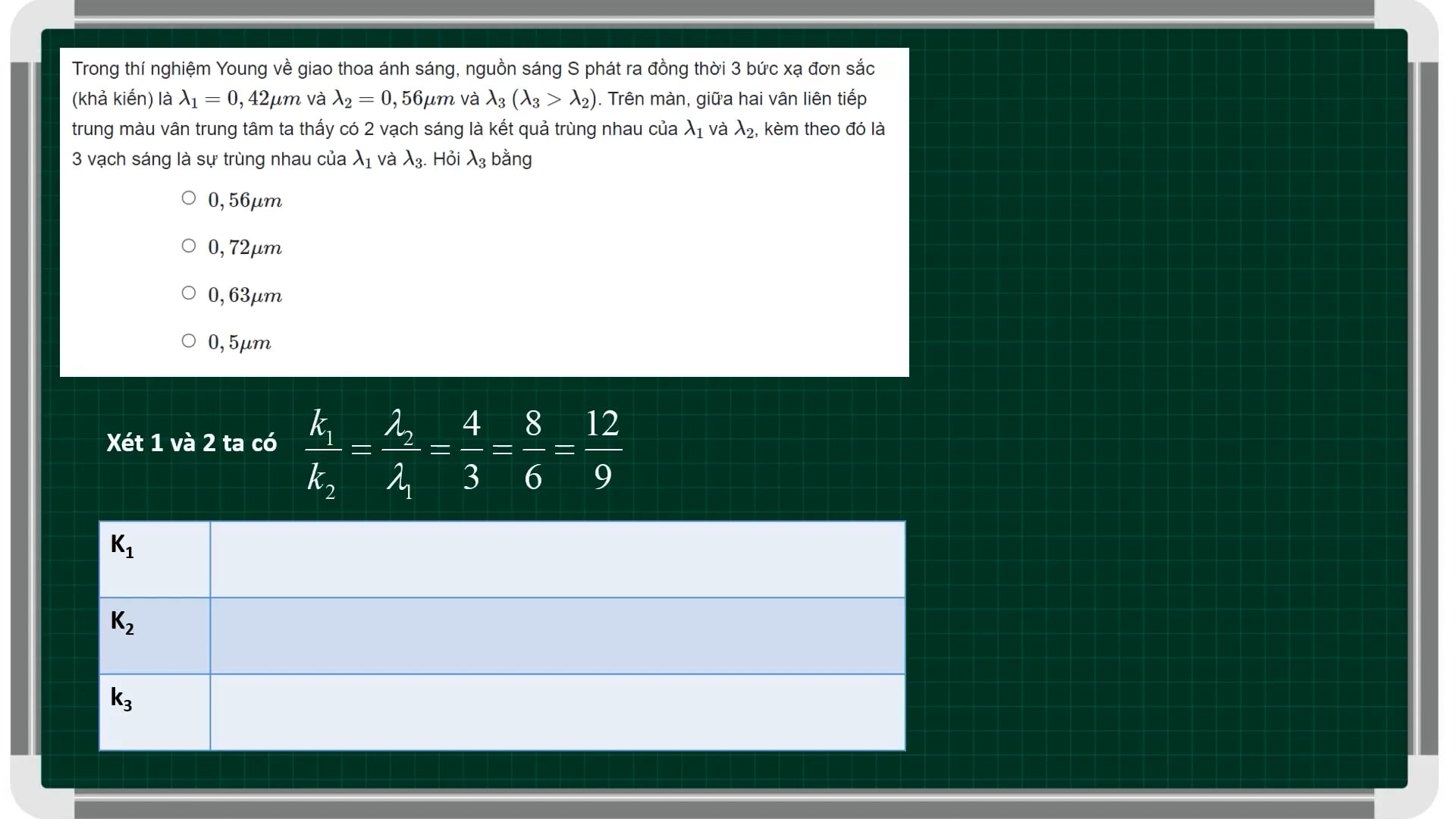This screenshot has height=819, width=1456.
Task: Pick the 0,5μm answer choice
Action: pos(189,341)
